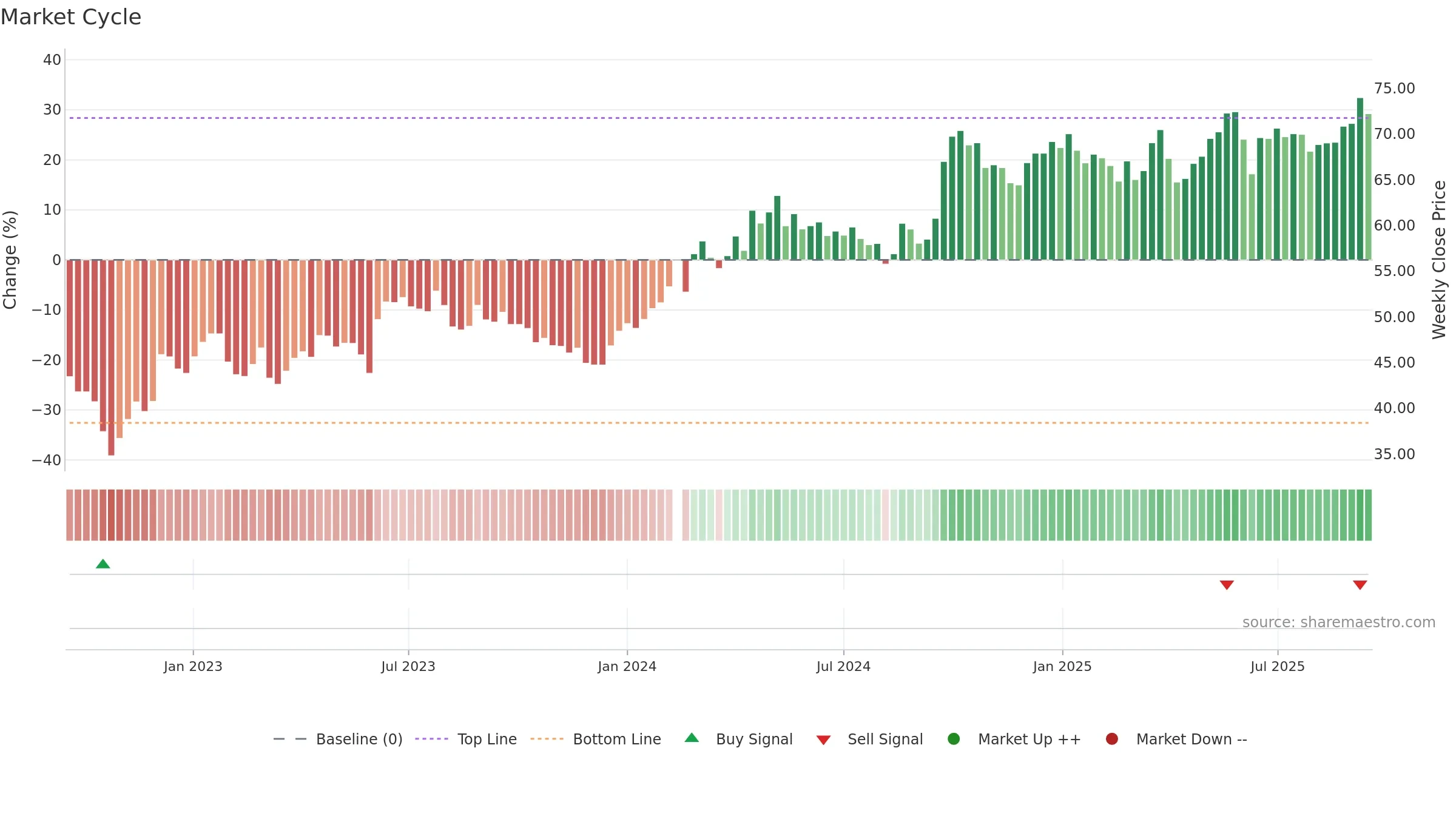1456x819 pixels.
Task: Click the gray dashed baseline legend swatch
Action: [290, 739]
